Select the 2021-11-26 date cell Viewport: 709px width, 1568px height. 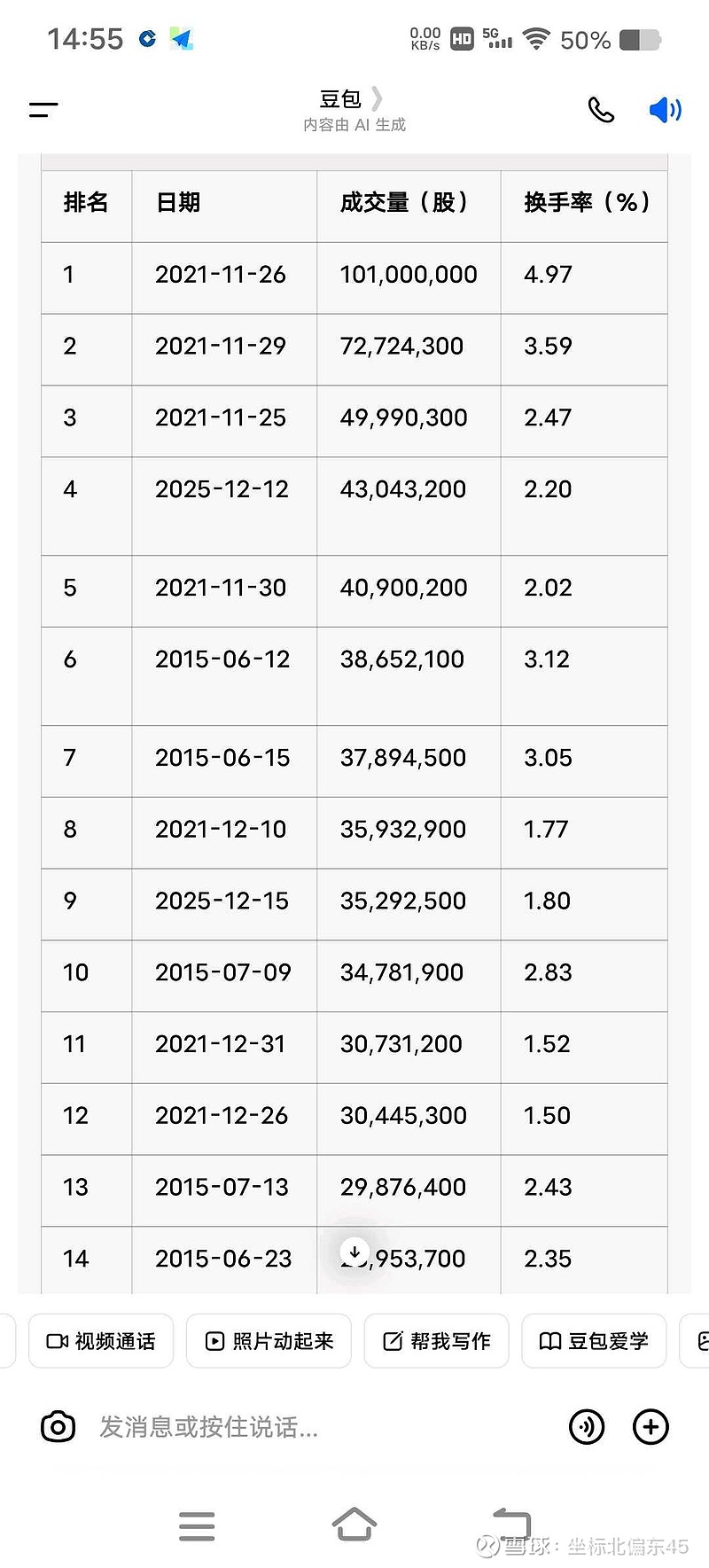click(x=221, y=275)
